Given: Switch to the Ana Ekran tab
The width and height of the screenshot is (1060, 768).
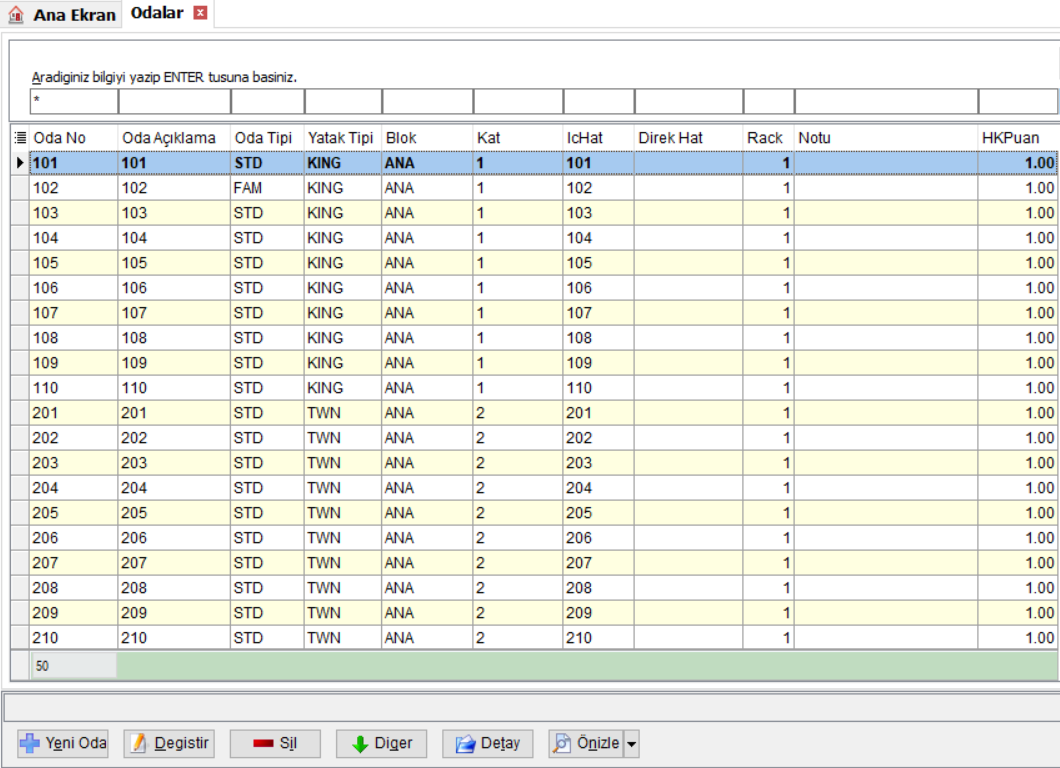Looking at the screenshot, I should [x=74, y=15].
